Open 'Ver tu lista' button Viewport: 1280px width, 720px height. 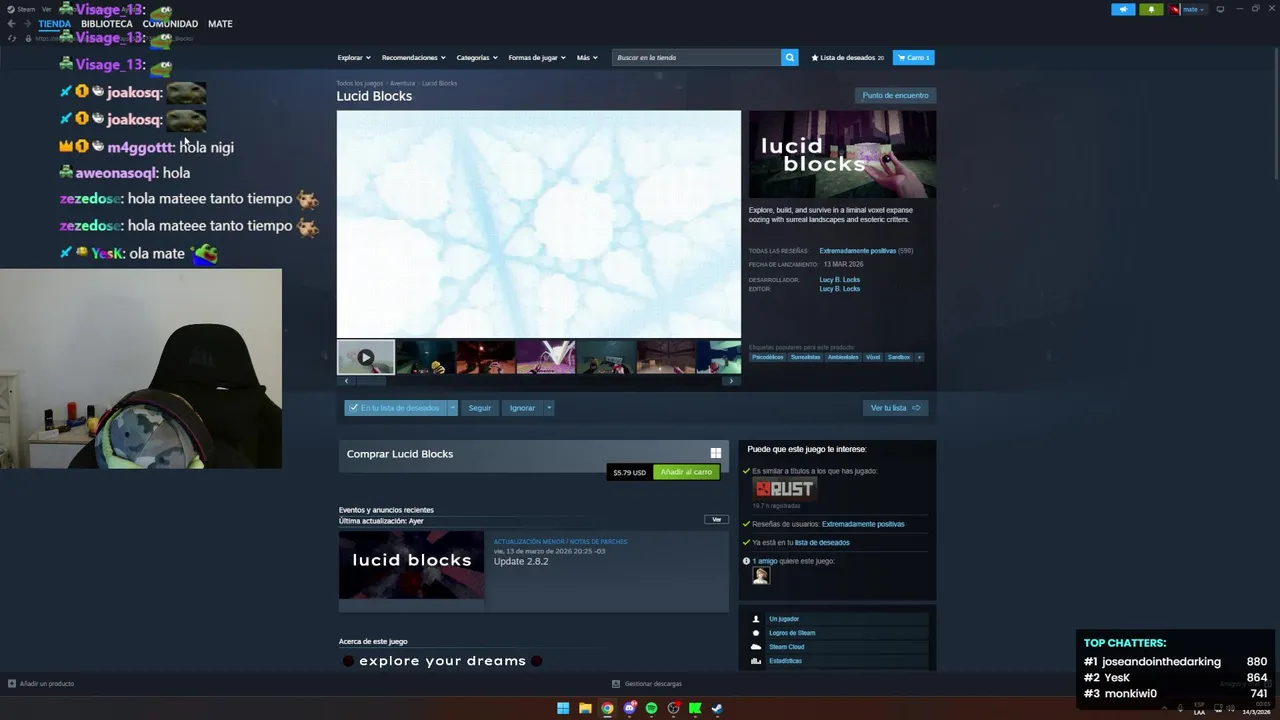coord(895,408)
